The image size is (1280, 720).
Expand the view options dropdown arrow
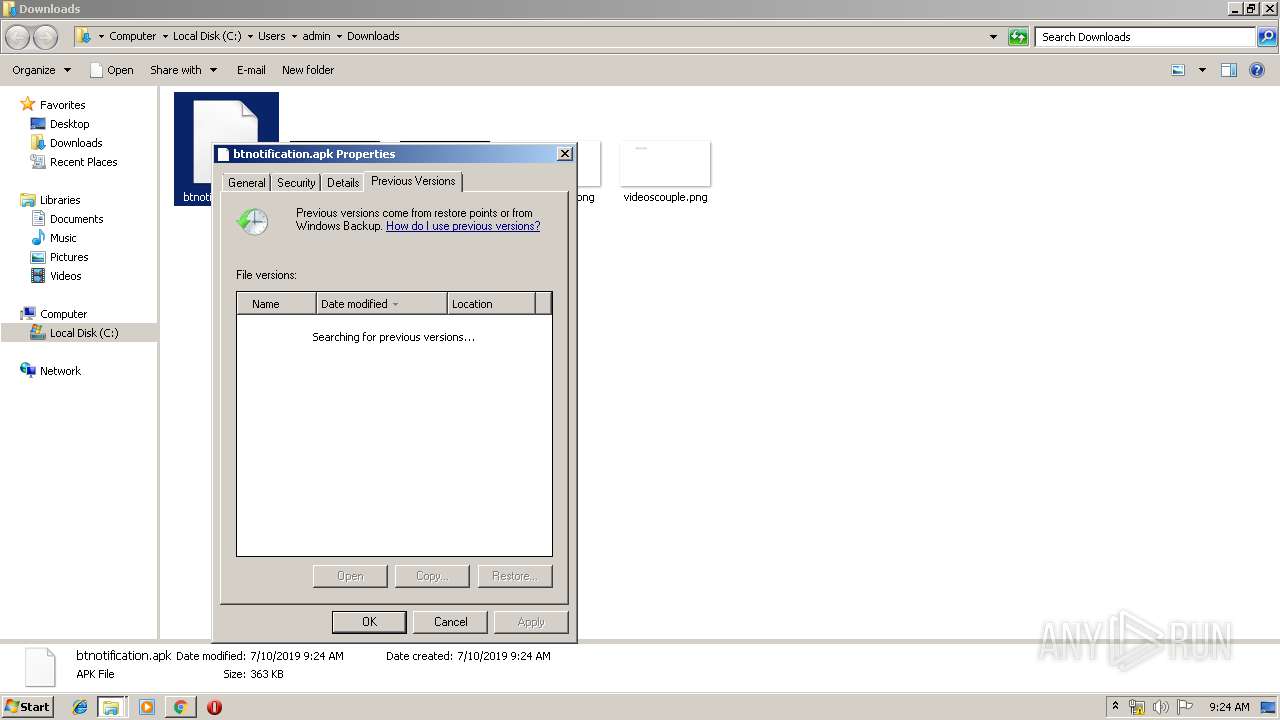1202,70
